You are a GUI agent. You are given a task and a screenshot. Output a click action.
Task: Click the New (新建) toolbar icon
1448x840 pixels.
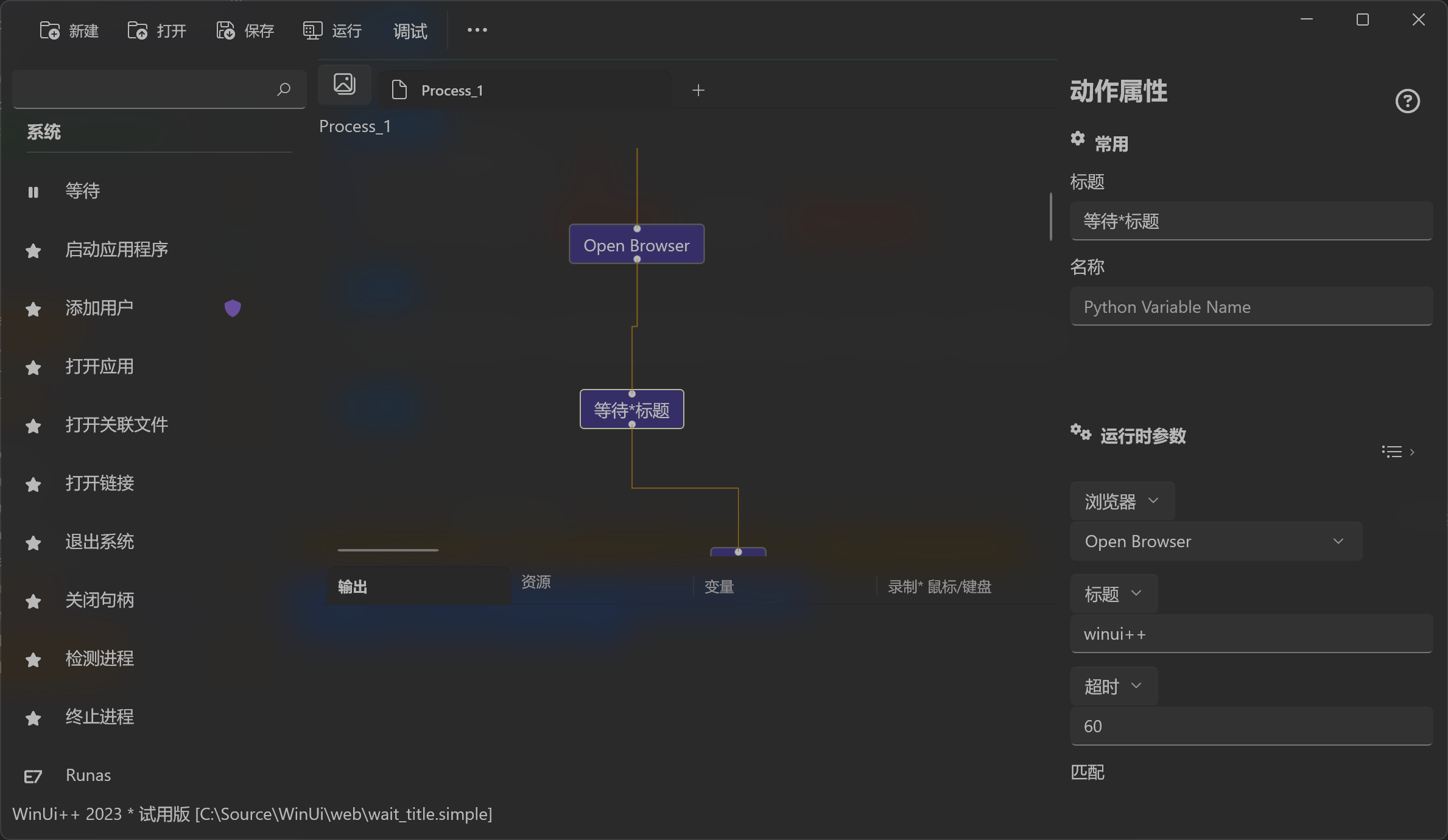[x=50, y=30]
